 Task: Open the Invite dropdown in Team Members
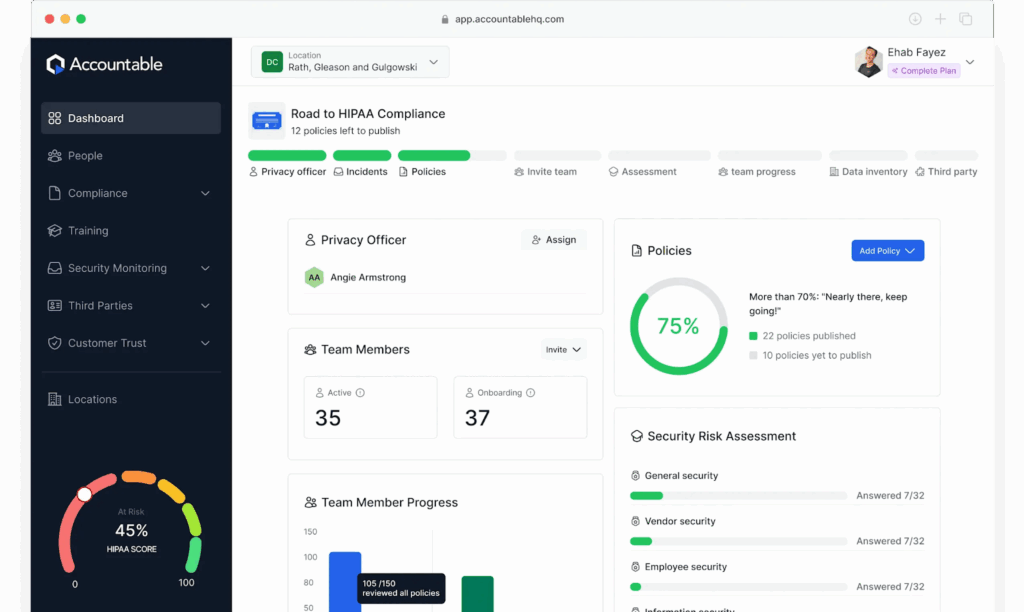tap(563, 350)
